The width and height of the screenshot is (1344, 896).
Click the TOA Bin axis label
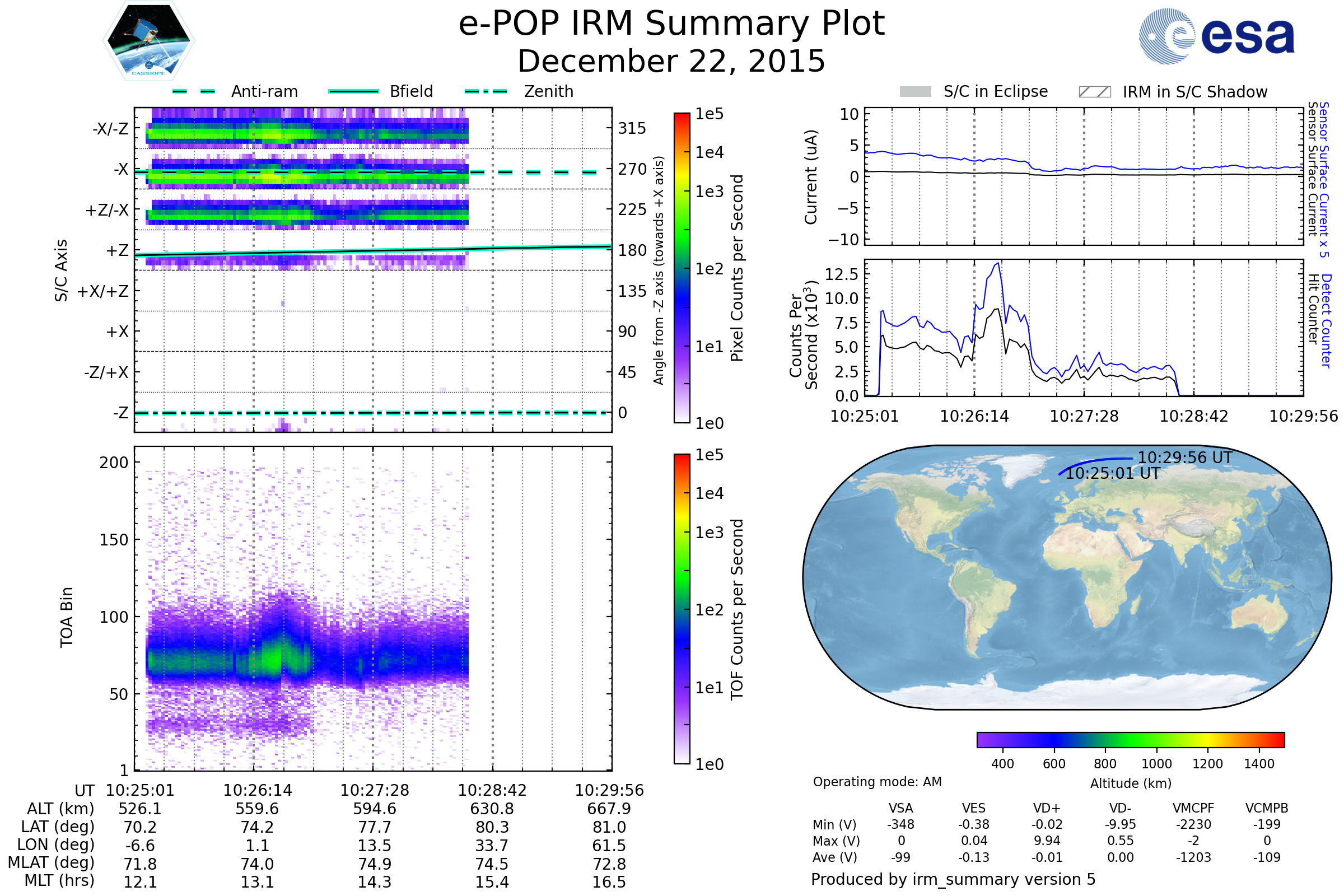point(66,617)
